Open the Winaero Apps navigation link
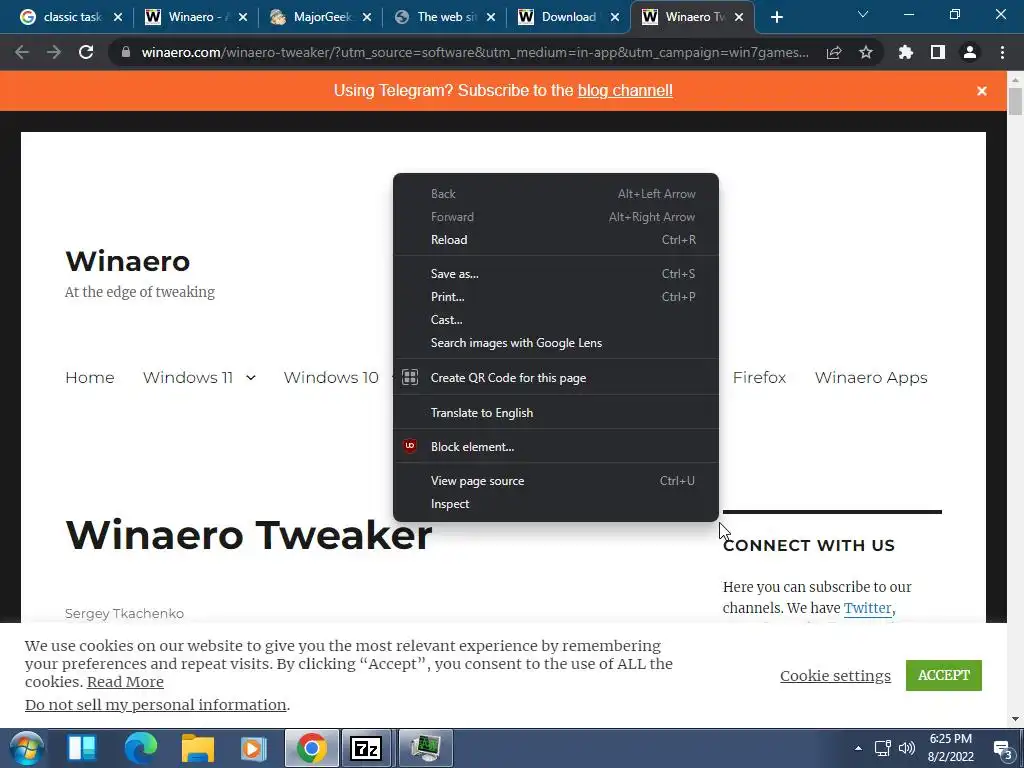The image size is (1024, 768). click(x=871, y=377)
